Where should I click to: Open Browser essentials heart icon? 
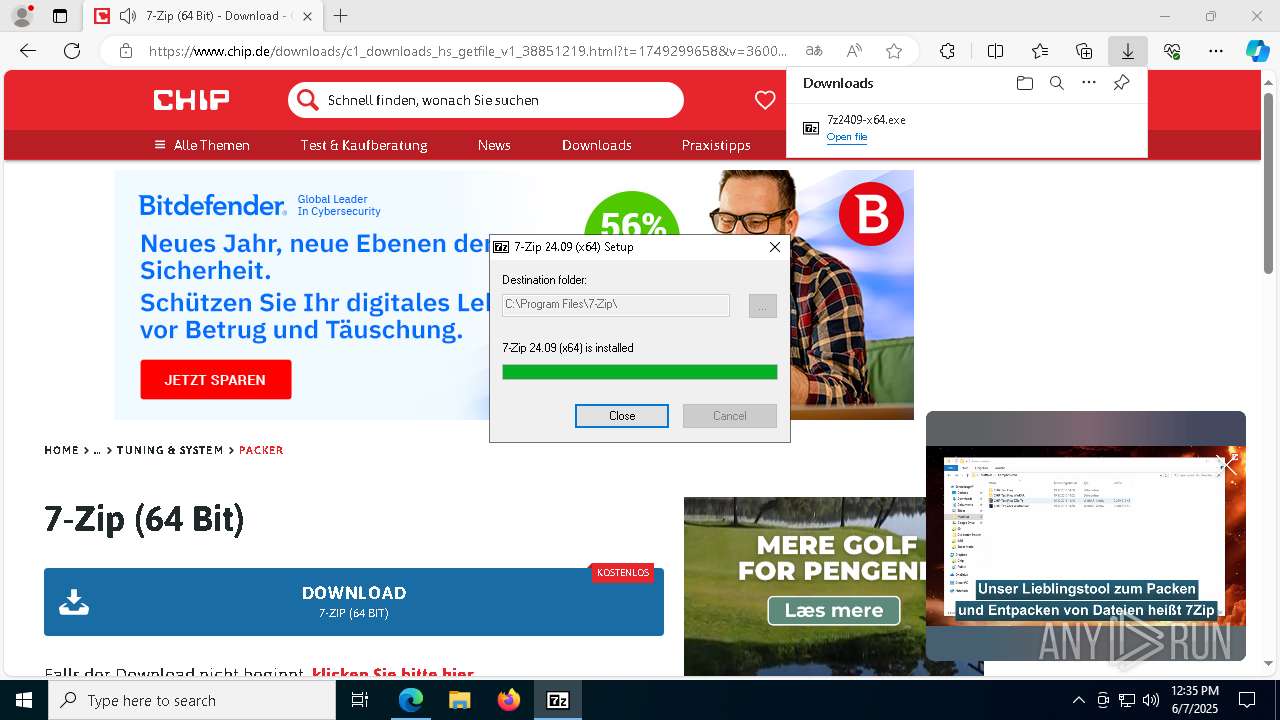1172,51
